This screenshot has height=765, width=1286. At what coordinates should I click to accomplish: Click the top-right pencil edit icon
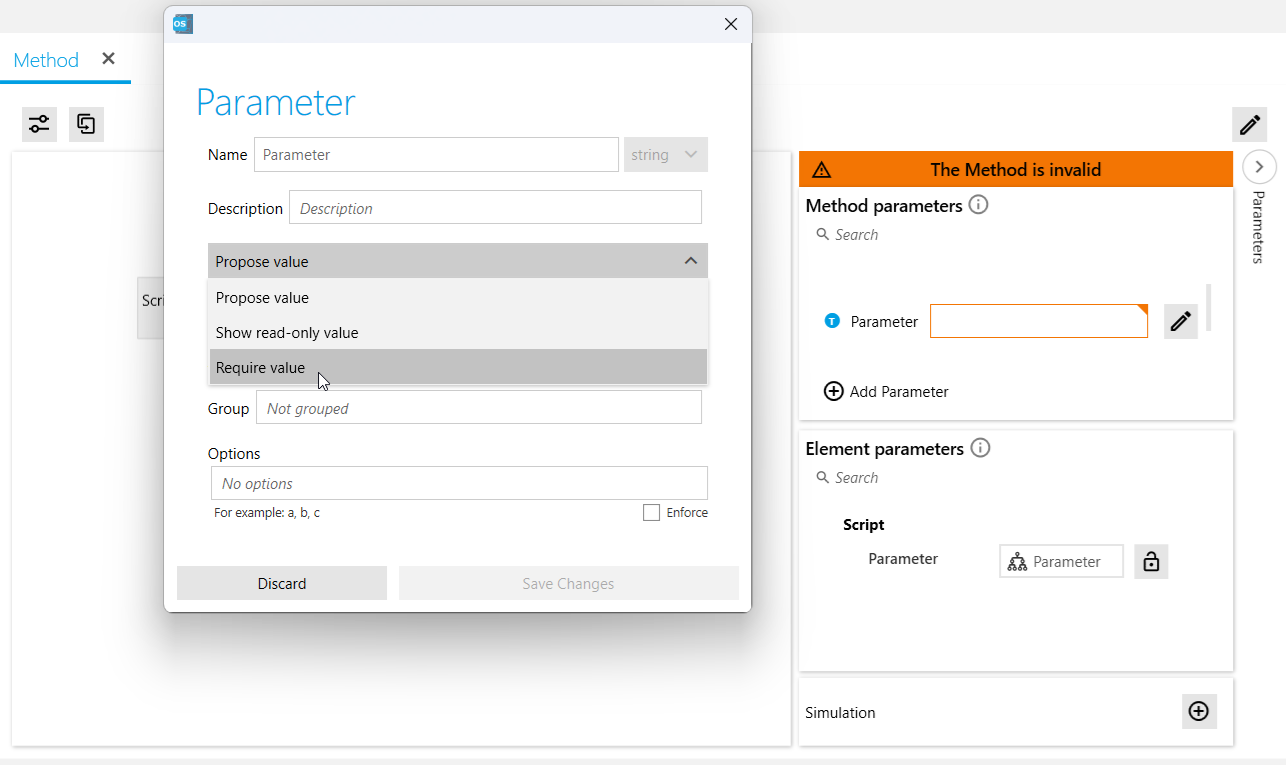pos(1249,124)
